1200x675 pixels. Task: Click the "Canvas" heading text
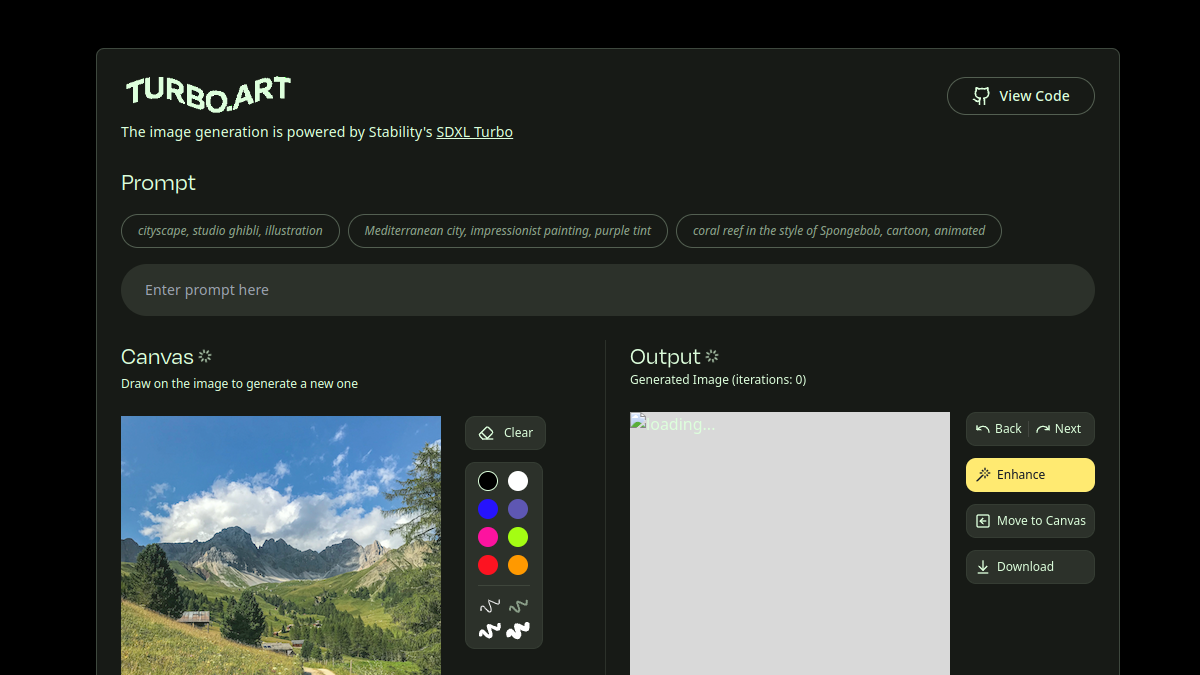pos(157,357)
